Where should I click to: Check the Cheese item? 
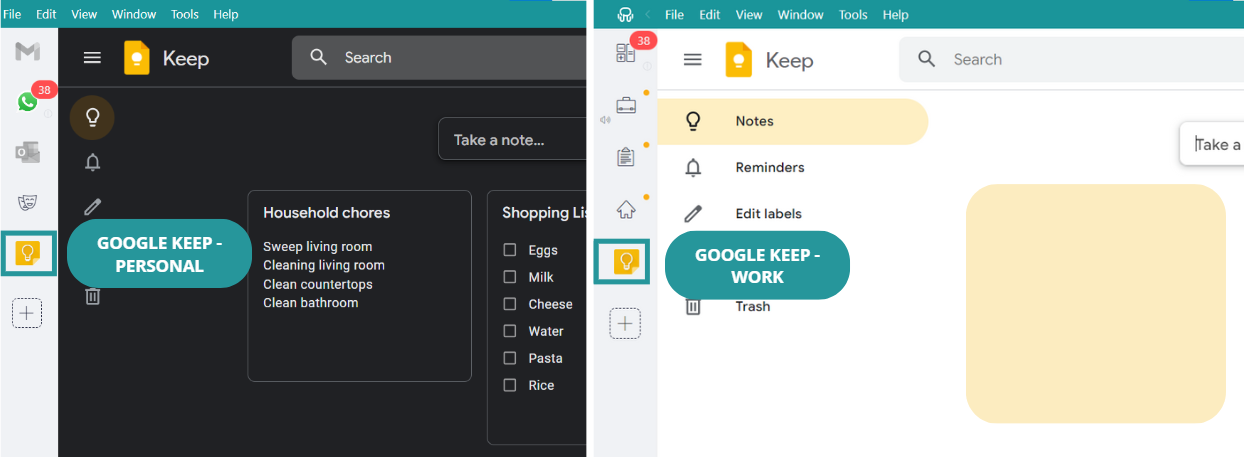coord(510,304)
